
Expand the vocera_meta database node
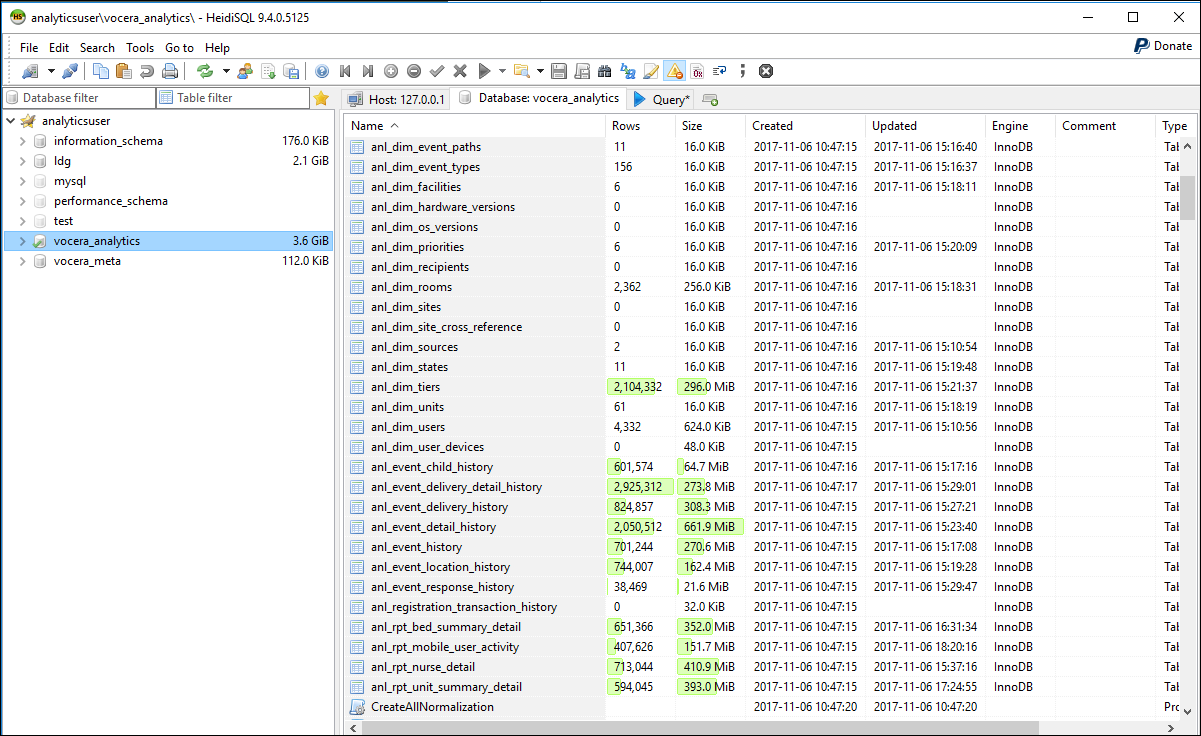23,261
